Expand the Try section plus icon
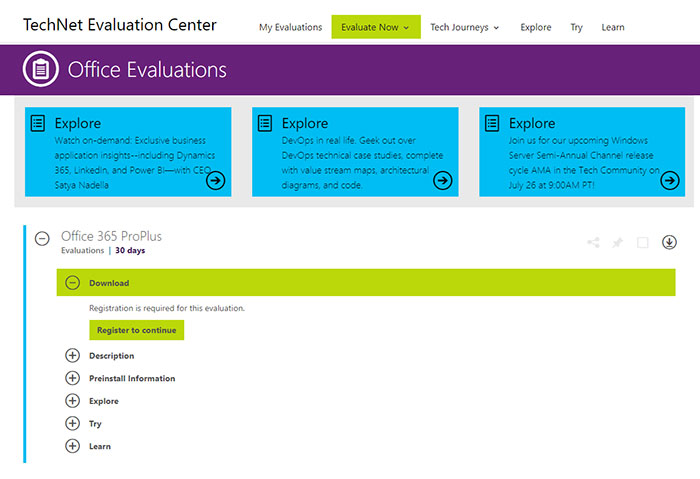 click(72, 423)
